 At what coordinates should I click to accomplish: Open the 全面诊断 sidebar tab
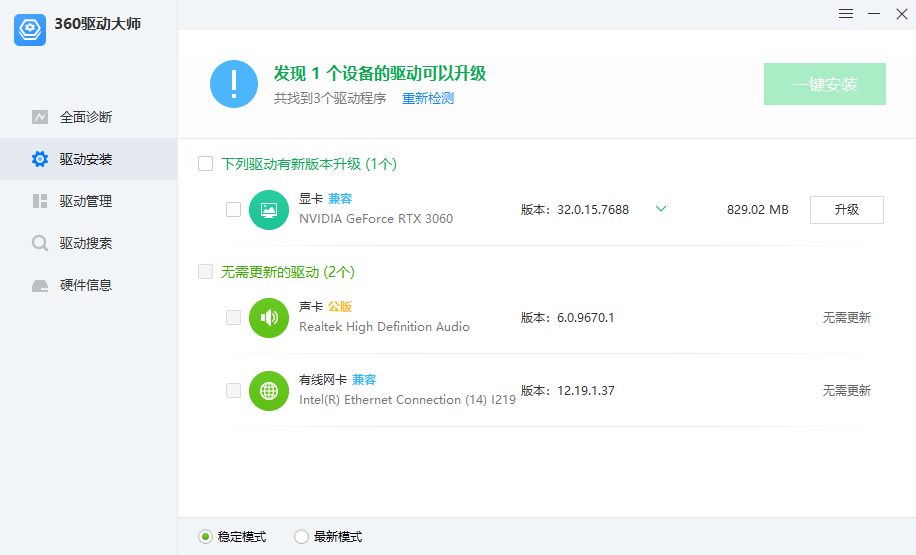[x=85, y=117]
